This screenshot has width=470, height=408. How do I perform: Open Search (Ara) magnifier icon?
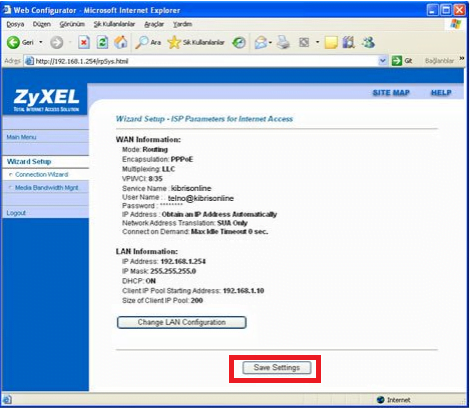[x=142, y=42]
